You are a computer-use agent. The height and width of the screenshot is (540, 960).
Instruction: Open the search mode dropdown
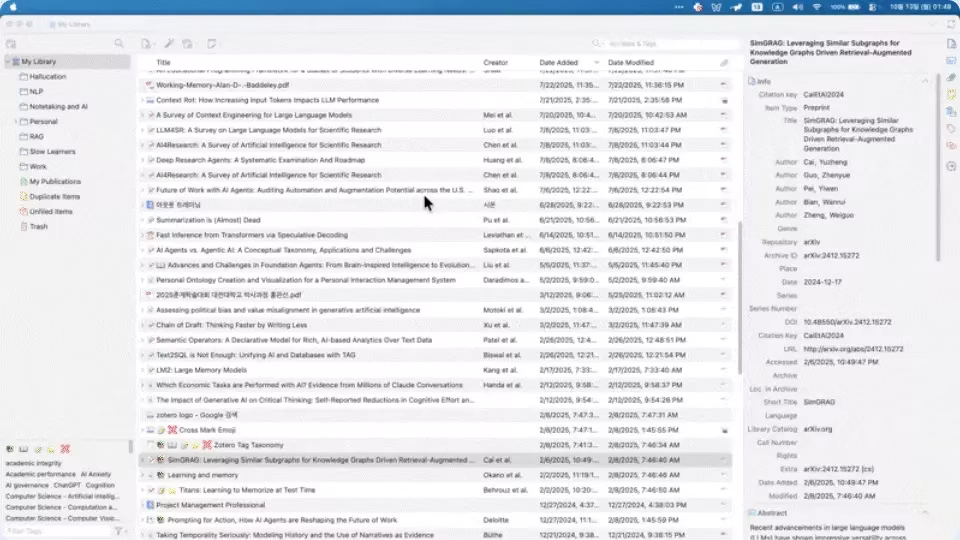point(597,44)
